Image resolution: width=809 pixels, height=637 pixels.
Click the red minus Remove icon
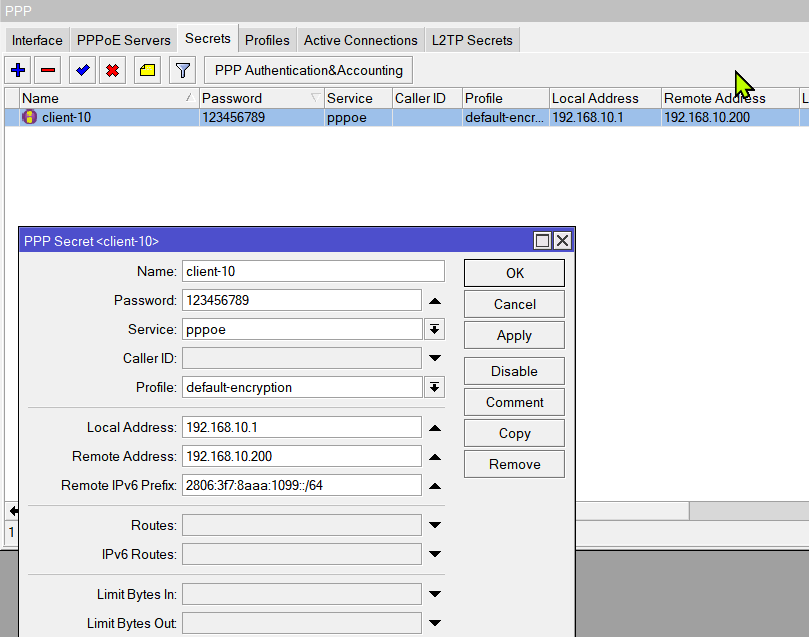48,70
